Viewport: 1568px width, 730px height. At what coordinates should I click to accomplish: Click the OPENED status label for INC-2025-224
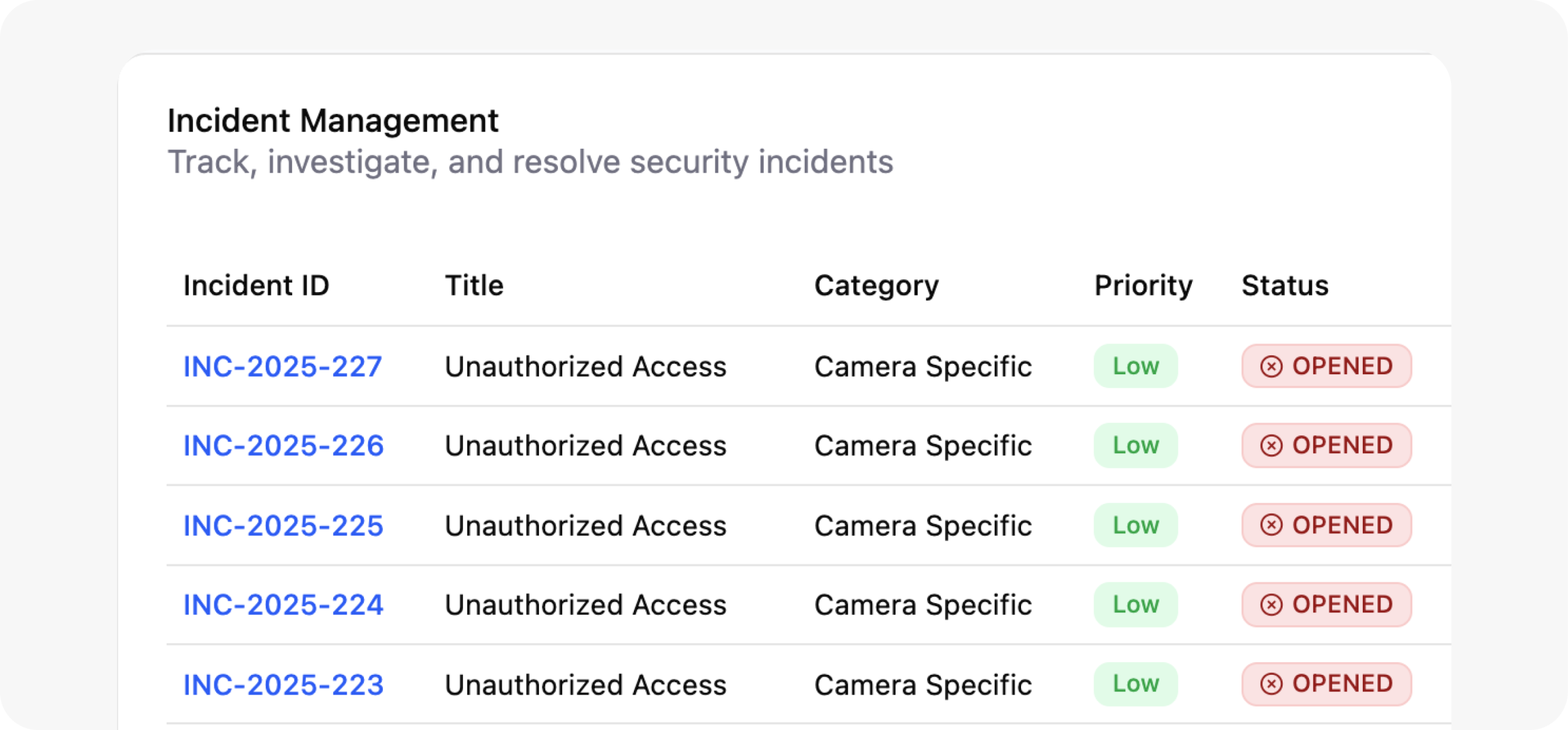click(x=1342, y=604)
